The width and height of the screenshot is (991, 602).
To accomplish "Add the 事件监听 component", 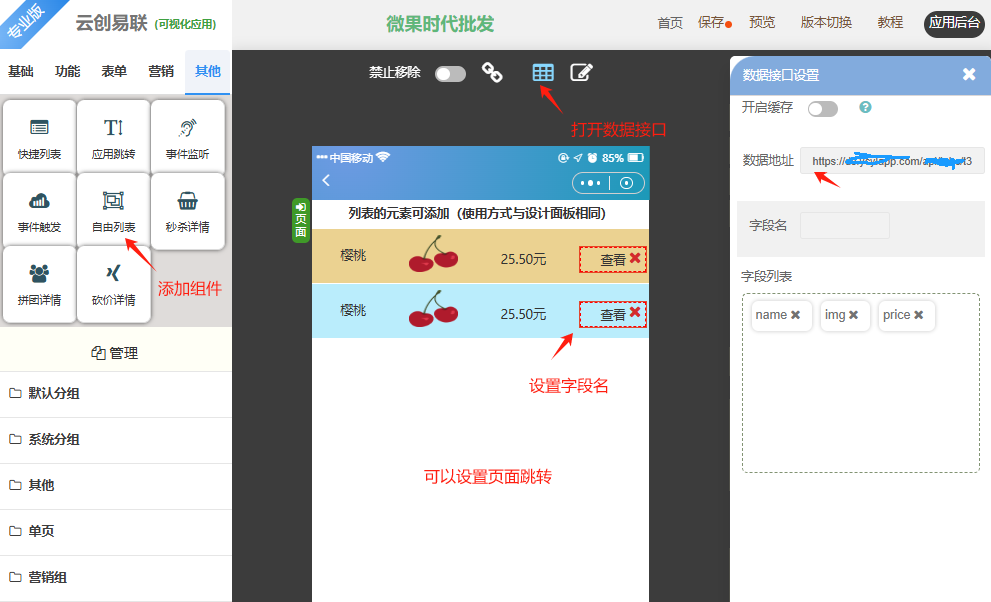I will pyautogui.click(x=187, y=137).
